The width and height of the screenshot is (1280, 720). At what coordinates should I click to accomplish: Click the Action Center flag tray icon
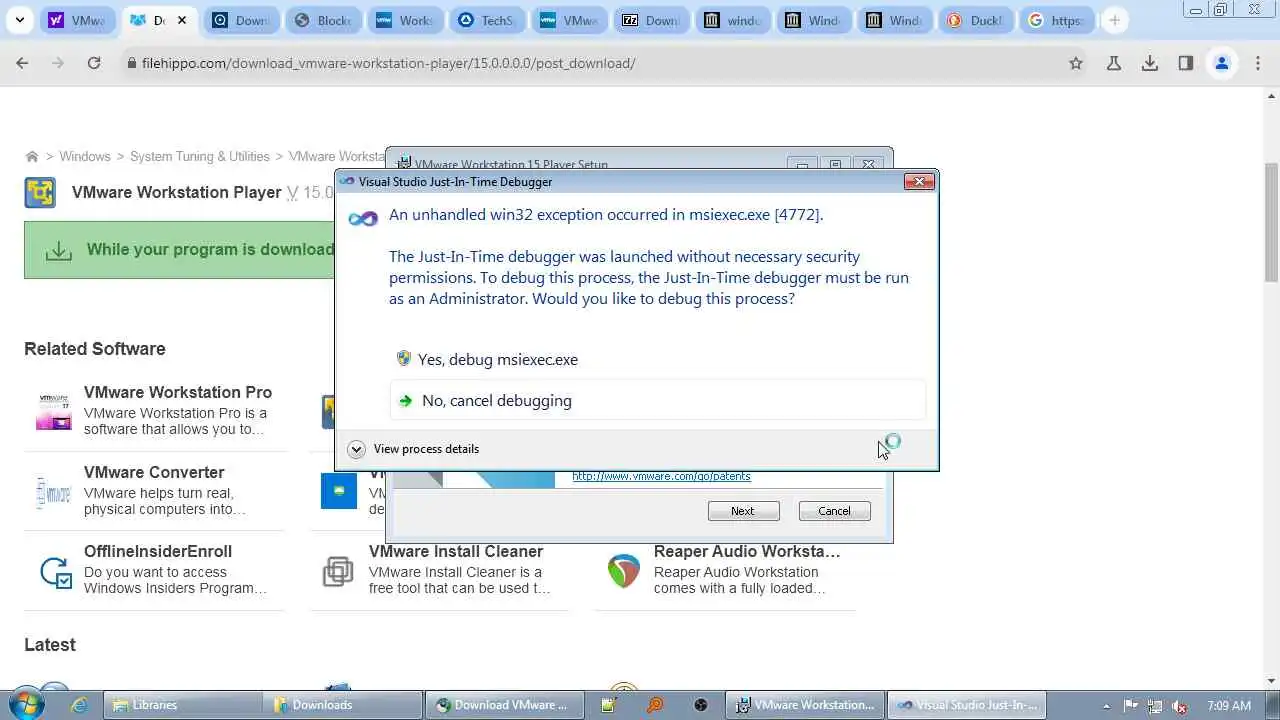pyautogui.click(x=1132, y=705)
